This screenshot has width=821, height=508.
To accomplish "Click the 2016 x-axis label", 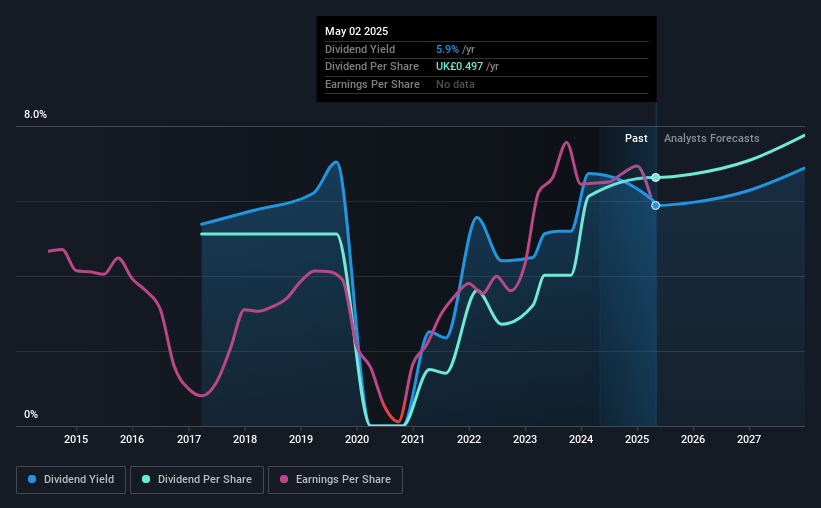I will click(x=132, y=439).
